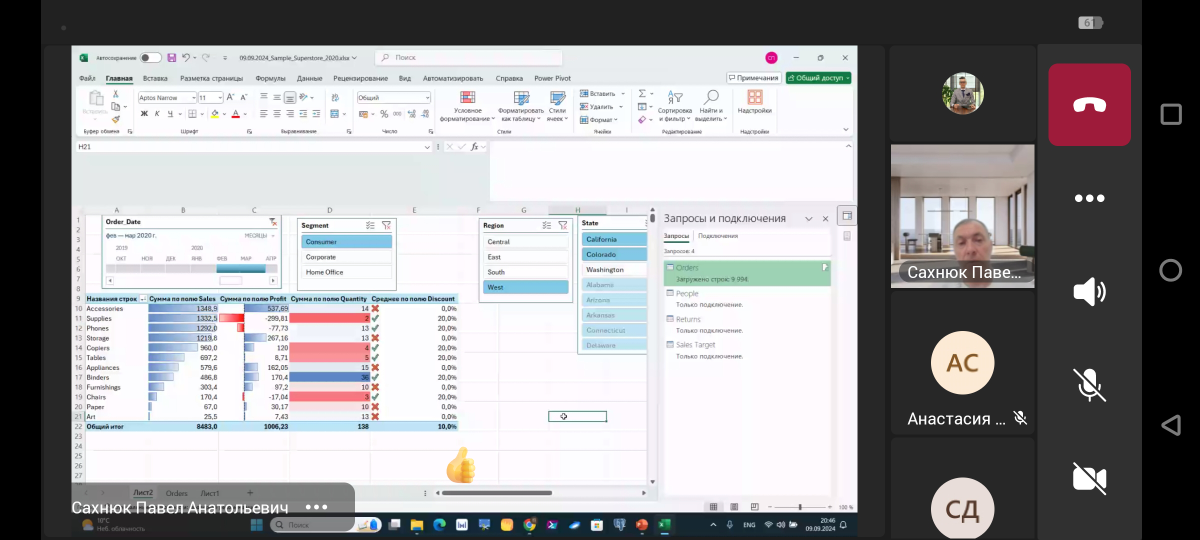Click the AutoSum sigma icon

pyautogui.click(x=642, y=93)
